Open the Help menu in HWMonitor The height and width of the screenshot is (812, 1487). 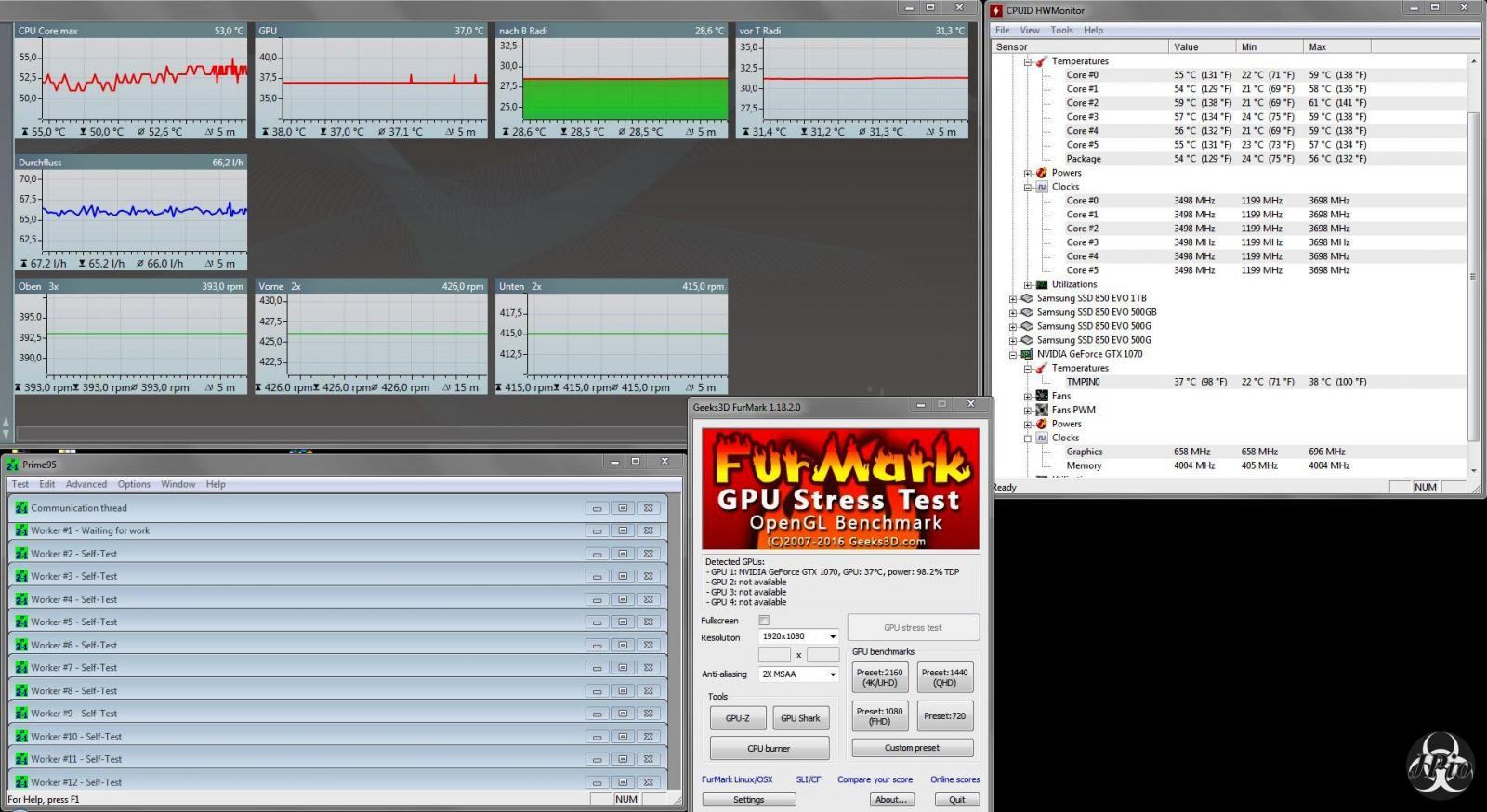[1093, 30]
